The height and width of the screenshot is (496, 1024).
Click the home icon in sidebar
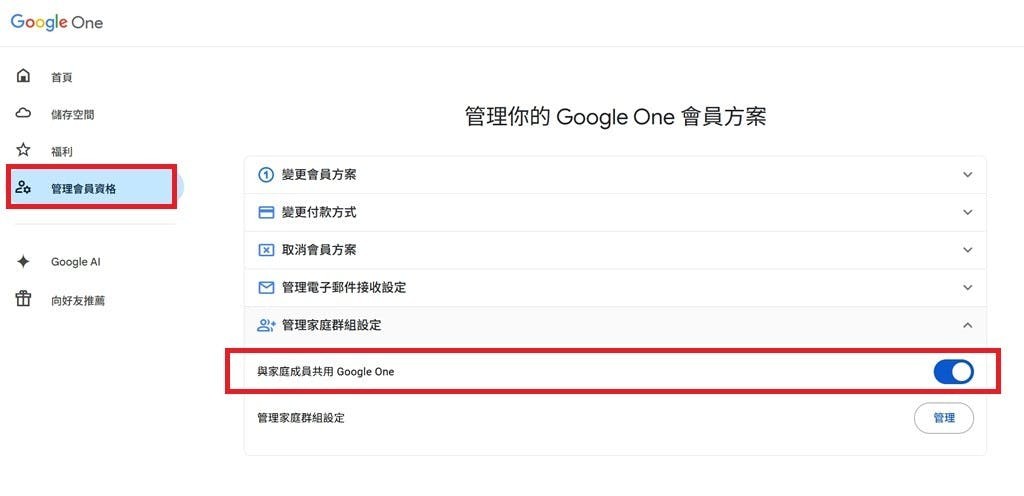tap(24, 77)
